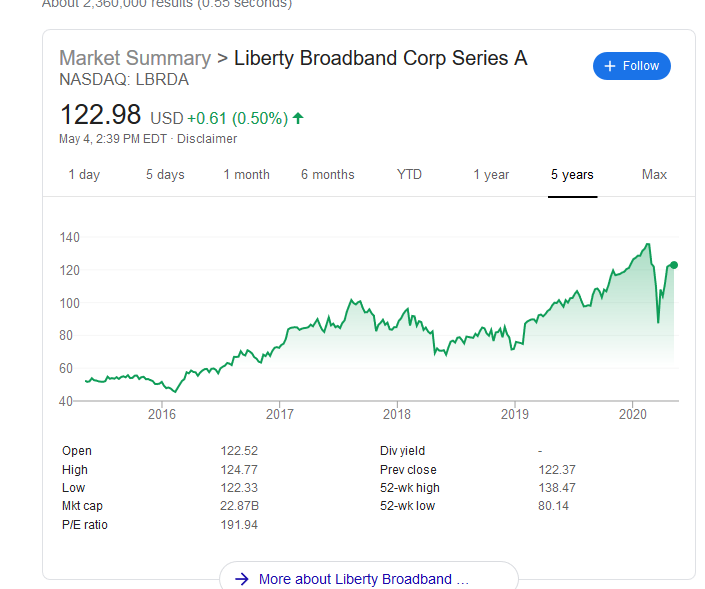Open the Disclaimer link

pos(207,139)
